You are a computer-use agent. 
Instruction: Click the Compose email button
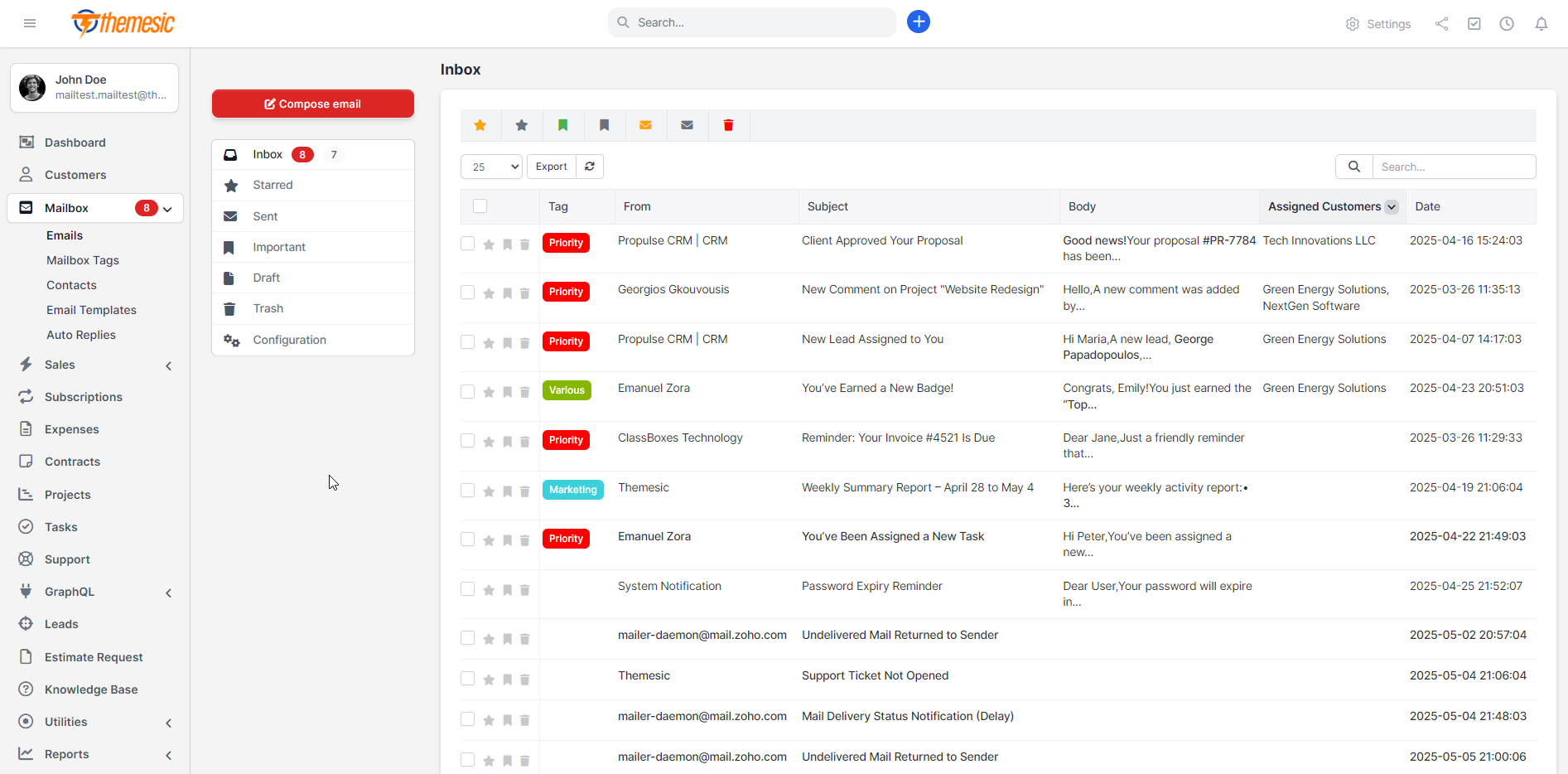[312, 104]
